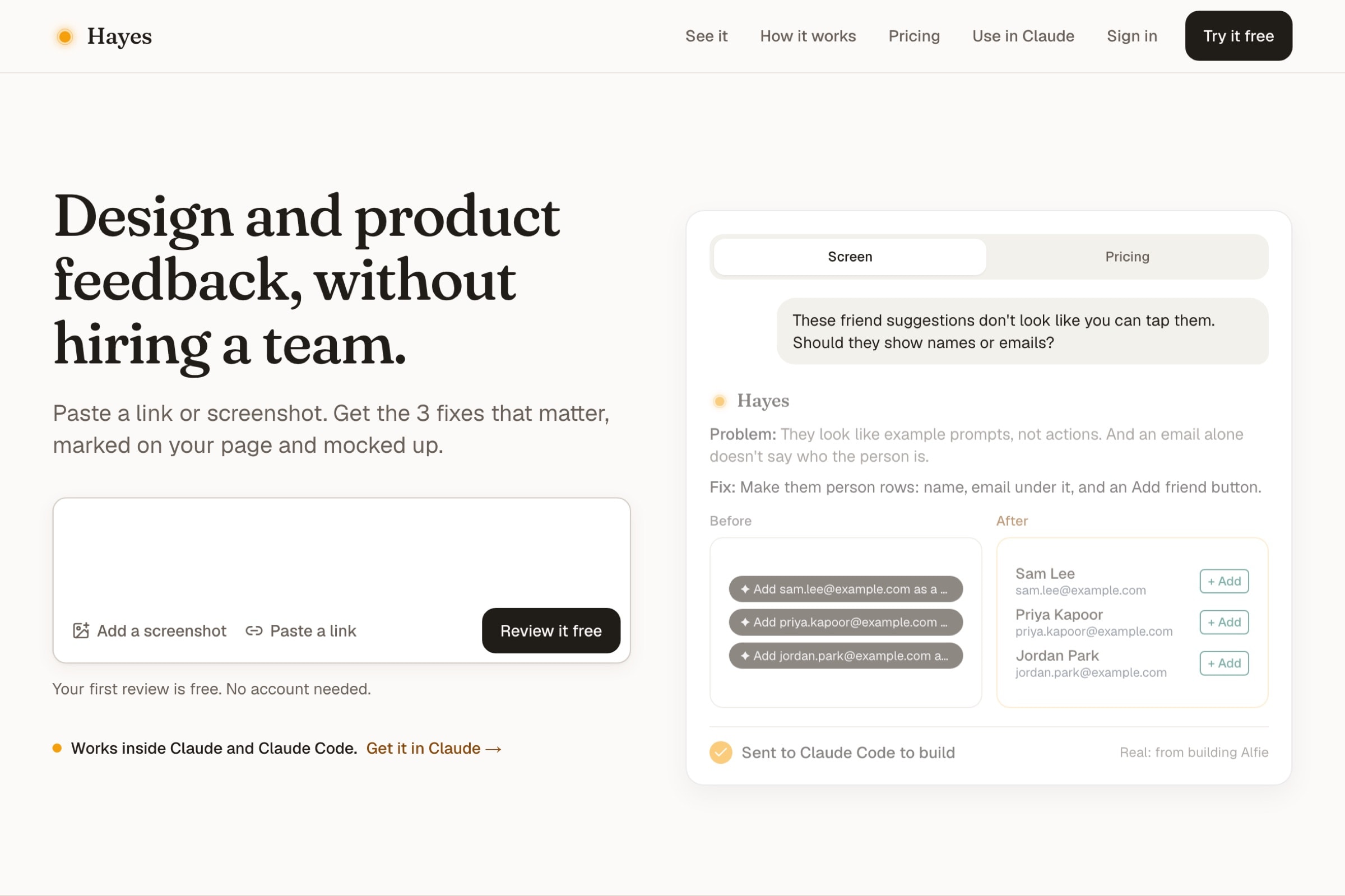1345x896 pixels.
Task: Click the Add a screenshot image icon
Action: pyautogui.click(x=81, y=630)
